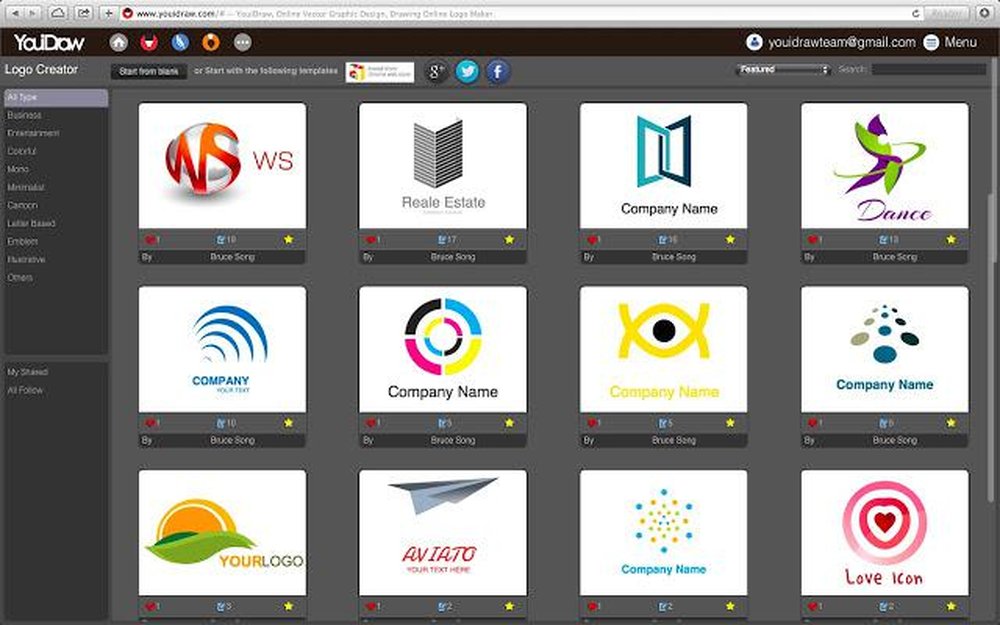Viewport: 1000px width, 625px height.
Task: Select the blue drawing app icon
Action: point(178,42)
